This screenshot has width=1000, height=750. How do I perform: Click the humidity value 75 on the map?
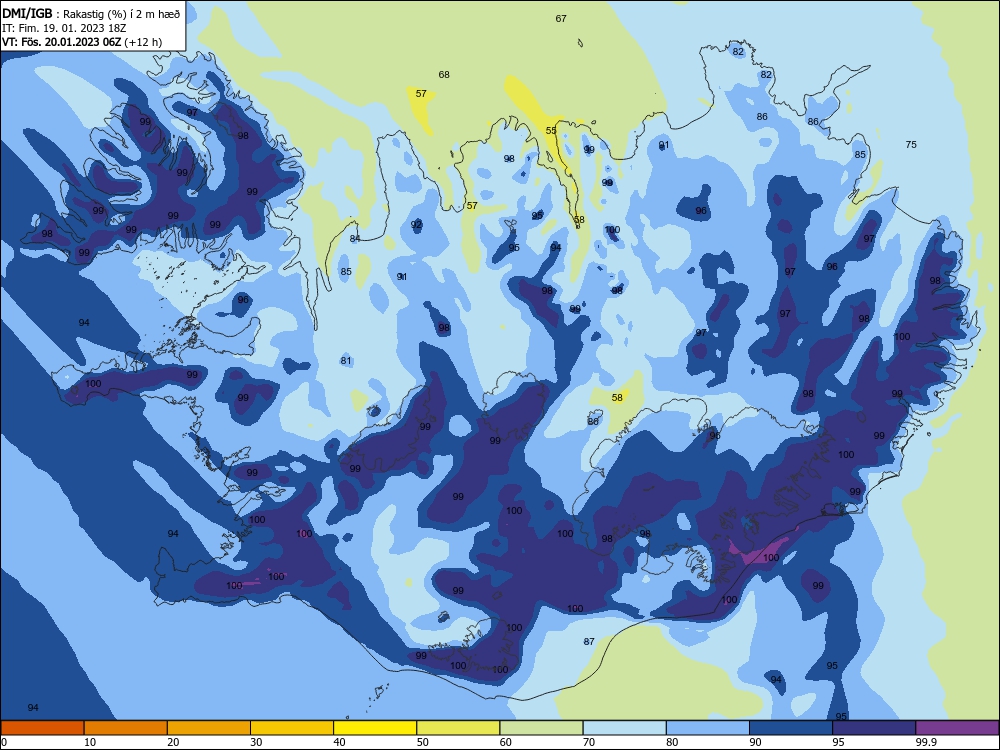[x=911, y=145]
